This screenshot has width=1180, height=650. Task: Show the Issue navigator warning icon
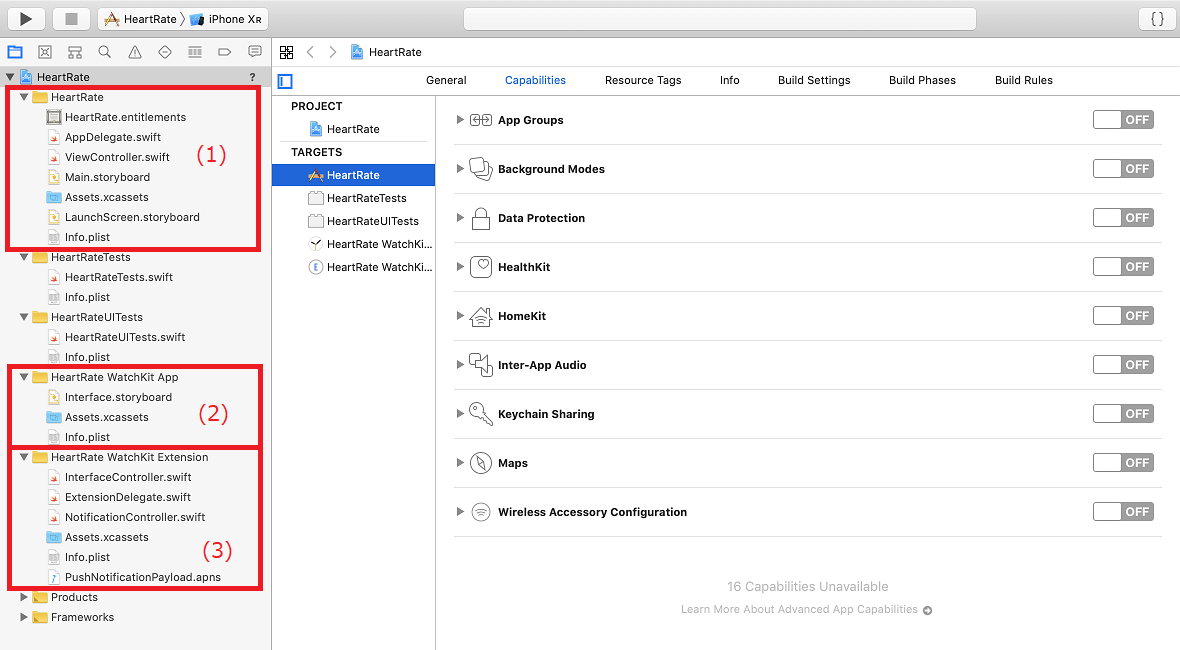click(x=135, y=52)
